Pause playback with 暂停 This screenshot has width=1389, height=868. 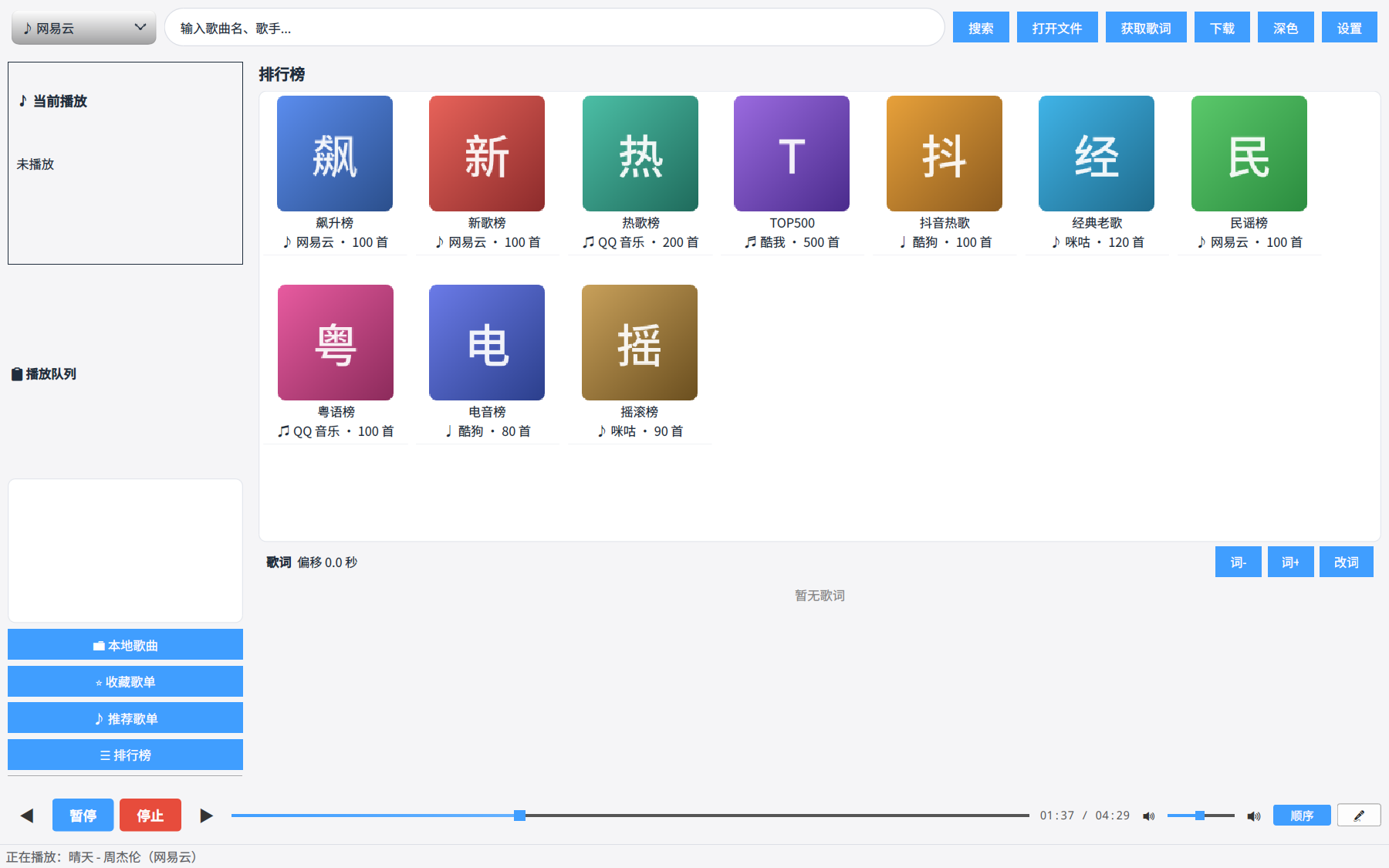pyautogui.click(x=83, y=815)
